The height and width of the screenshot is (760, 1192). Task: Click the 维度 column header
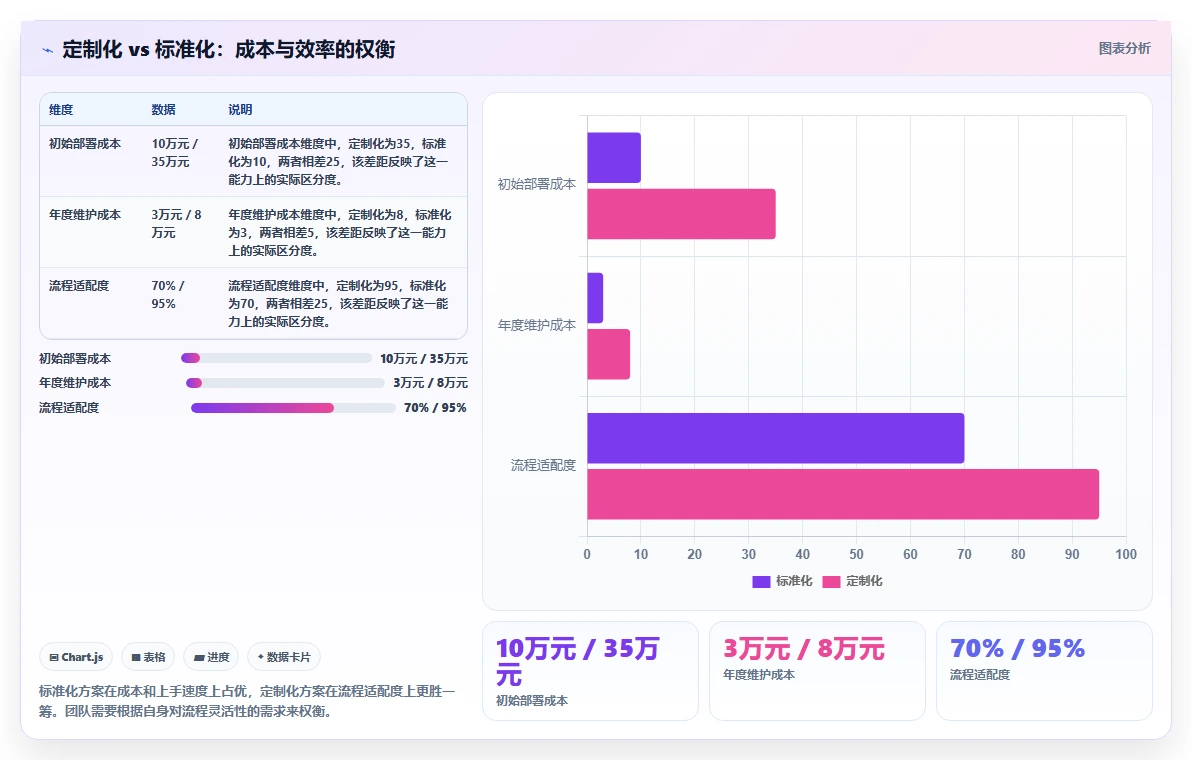(61, 109)
